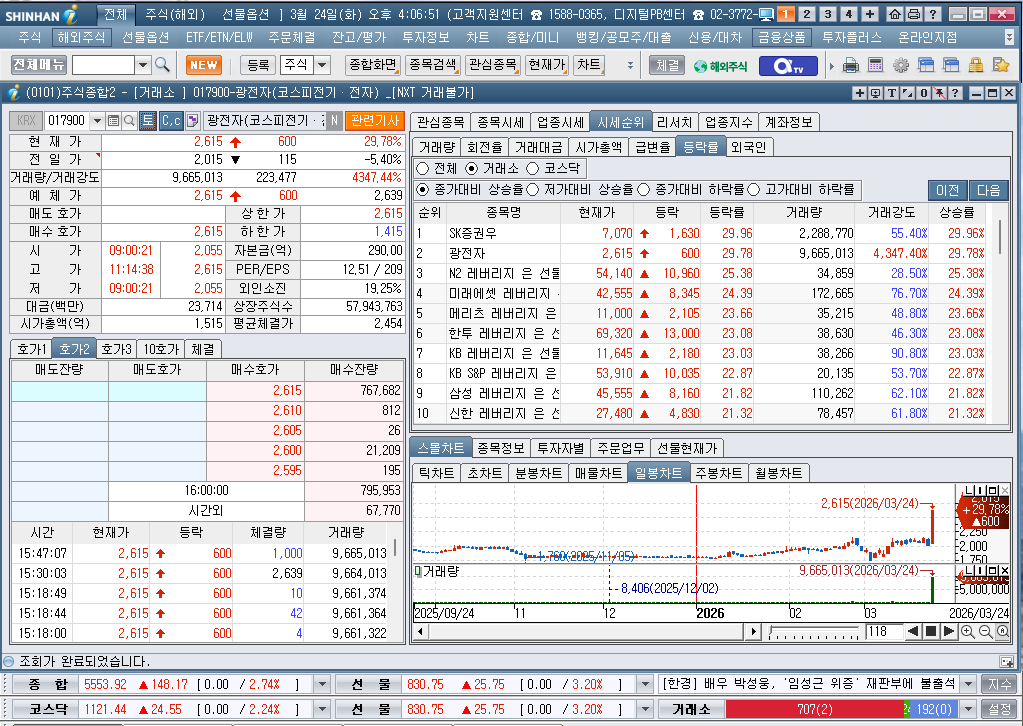Click the chart bar count field 118
The image size is (1023, 726).
pos(883,631)
